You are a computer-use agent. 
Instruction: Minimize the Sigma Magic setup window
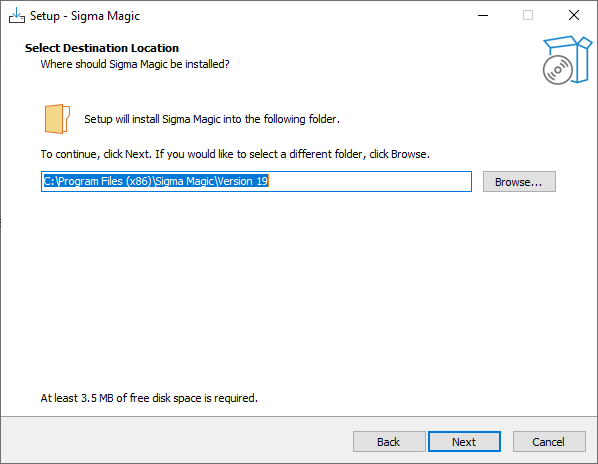point(483,16)
